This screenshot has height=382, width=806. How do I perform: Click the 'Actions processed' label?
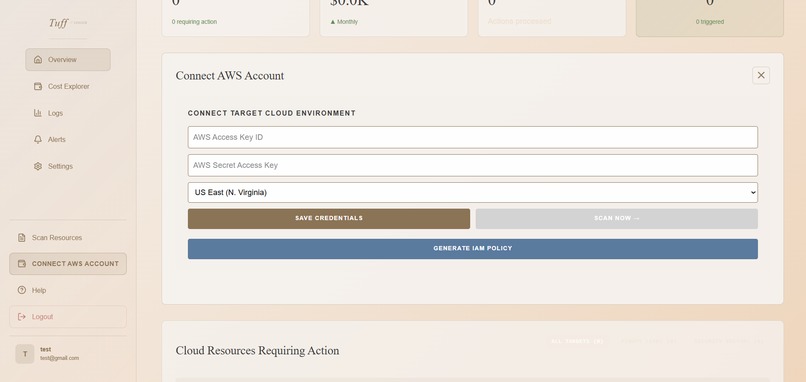(519, 21)
